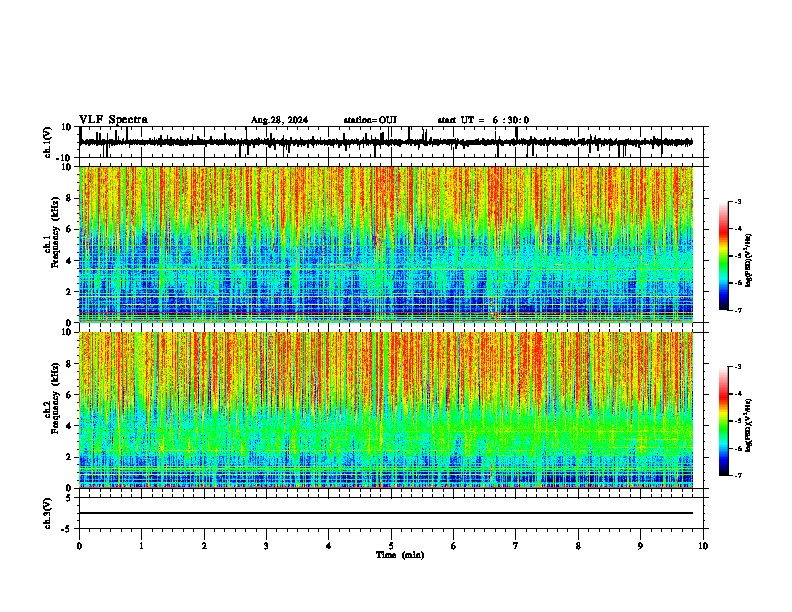
Task: Click tick label "7" on time axis
Action: pyautogui.click(x=516, y=546)
